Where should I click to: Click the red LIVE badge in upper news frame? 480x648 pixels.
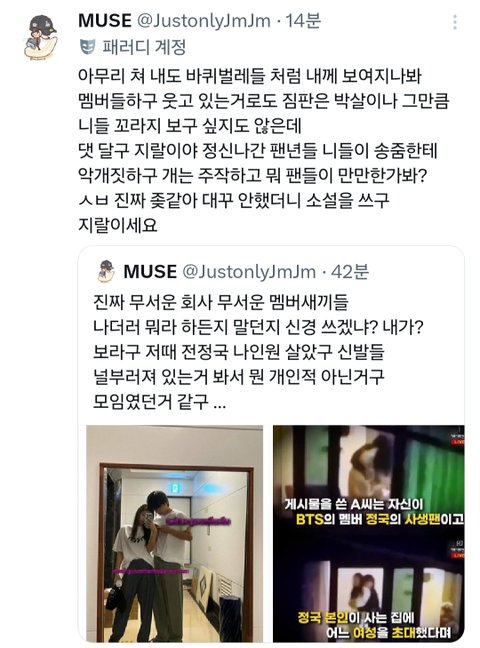tap(459, 442)
